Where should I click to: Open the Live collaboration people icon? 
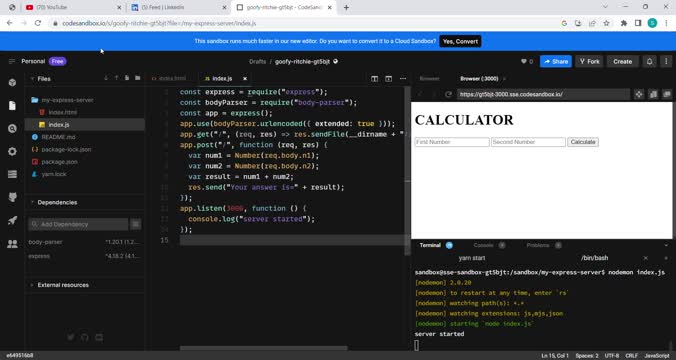click(x=12, y=244)
